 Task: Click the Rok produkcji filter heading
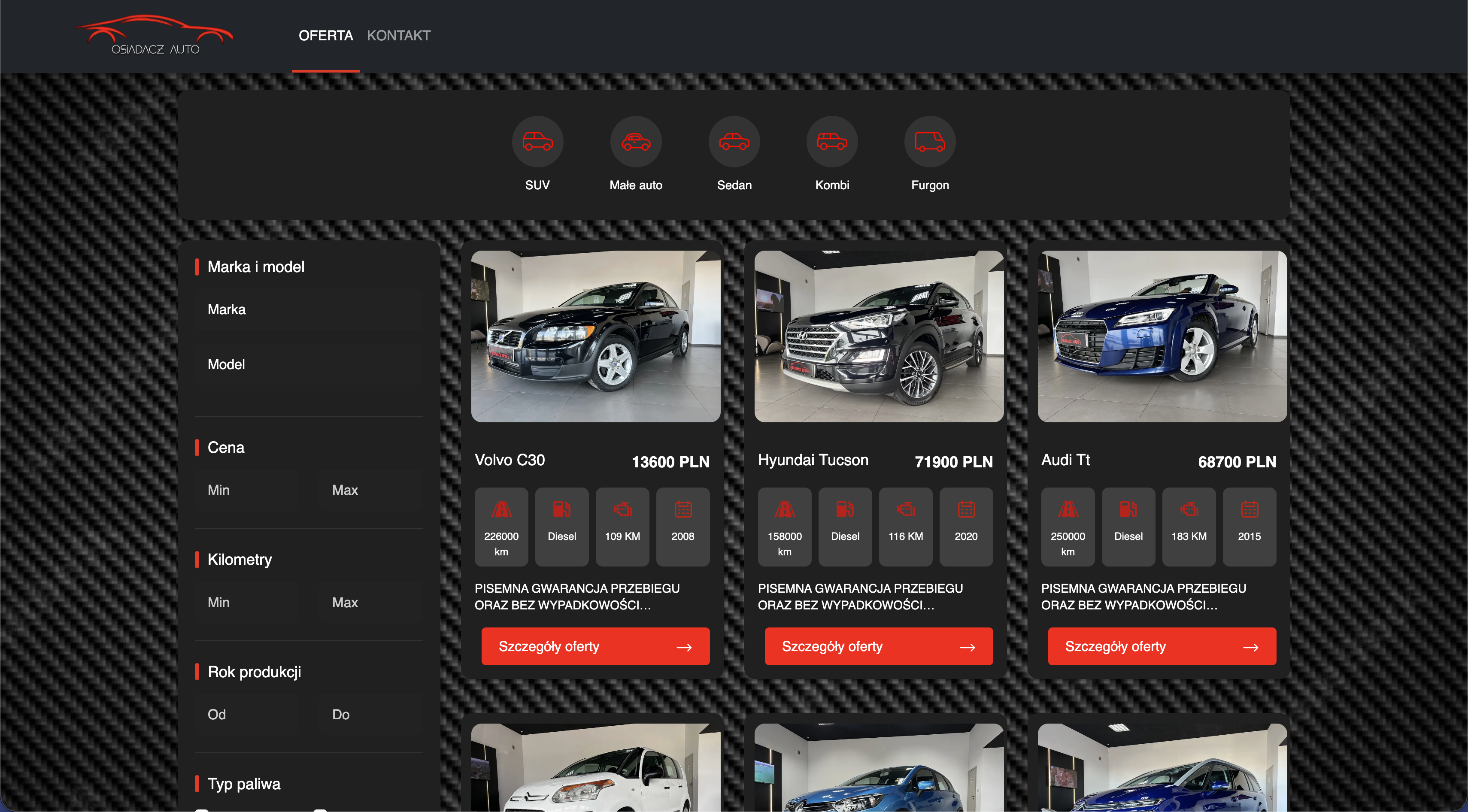[x=254, y=672]
